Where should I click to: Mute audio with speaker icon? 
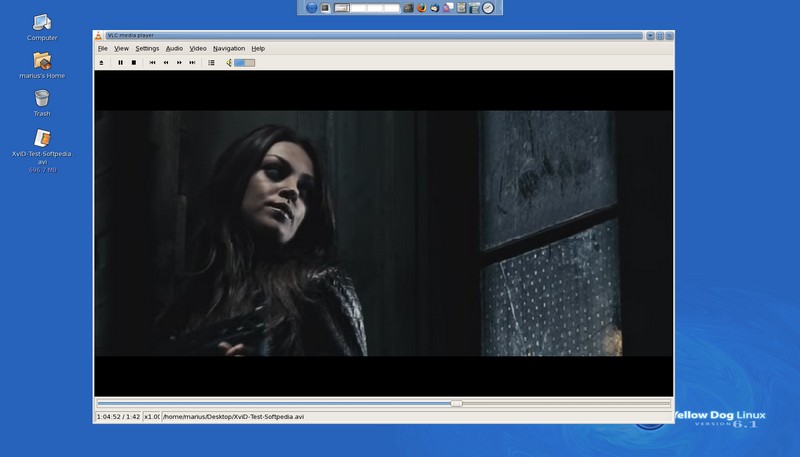(x=229, y=63)
